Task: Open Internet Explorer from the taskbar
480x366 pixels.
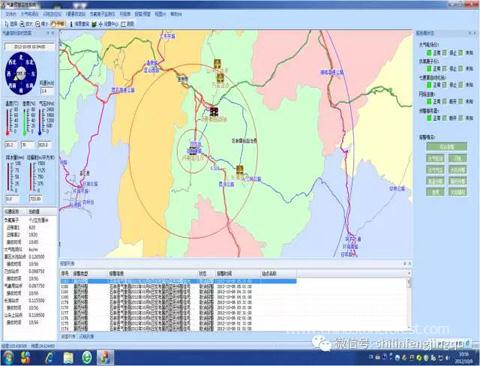Action: point(49,358)
